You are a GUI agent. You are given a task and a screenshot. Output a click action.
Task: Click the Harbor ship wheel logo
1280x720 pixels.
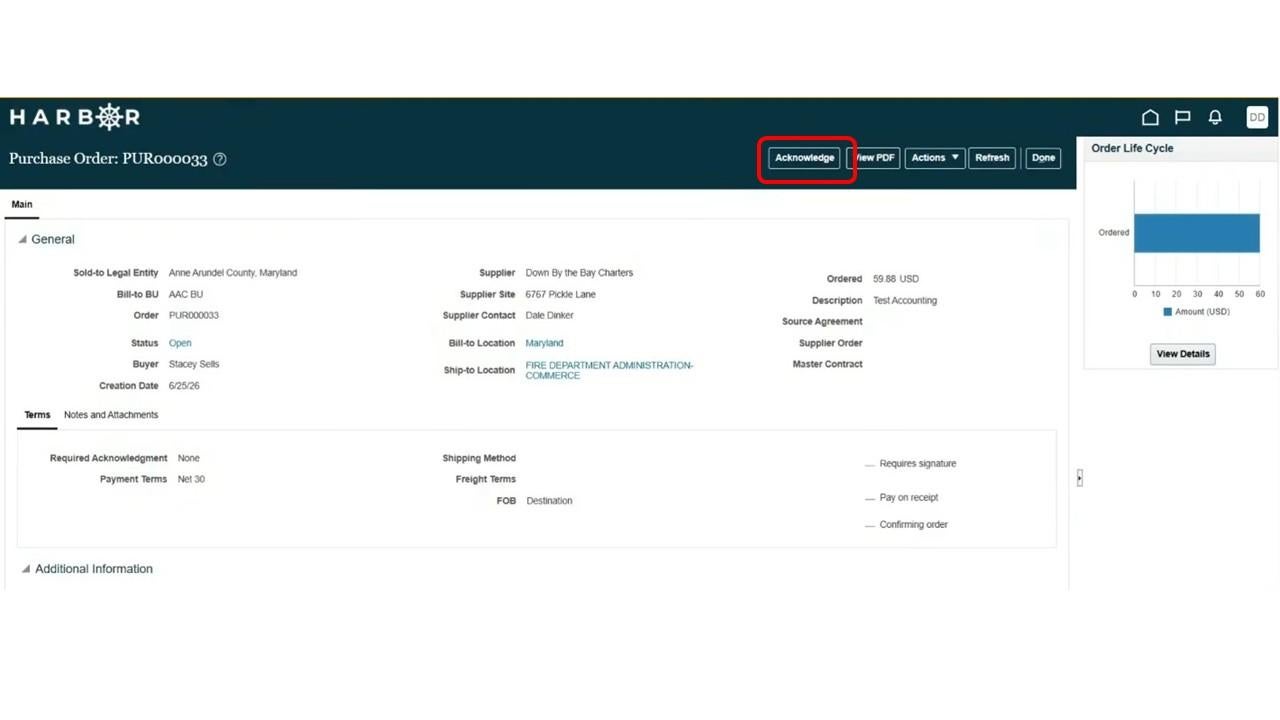point(108,117)
